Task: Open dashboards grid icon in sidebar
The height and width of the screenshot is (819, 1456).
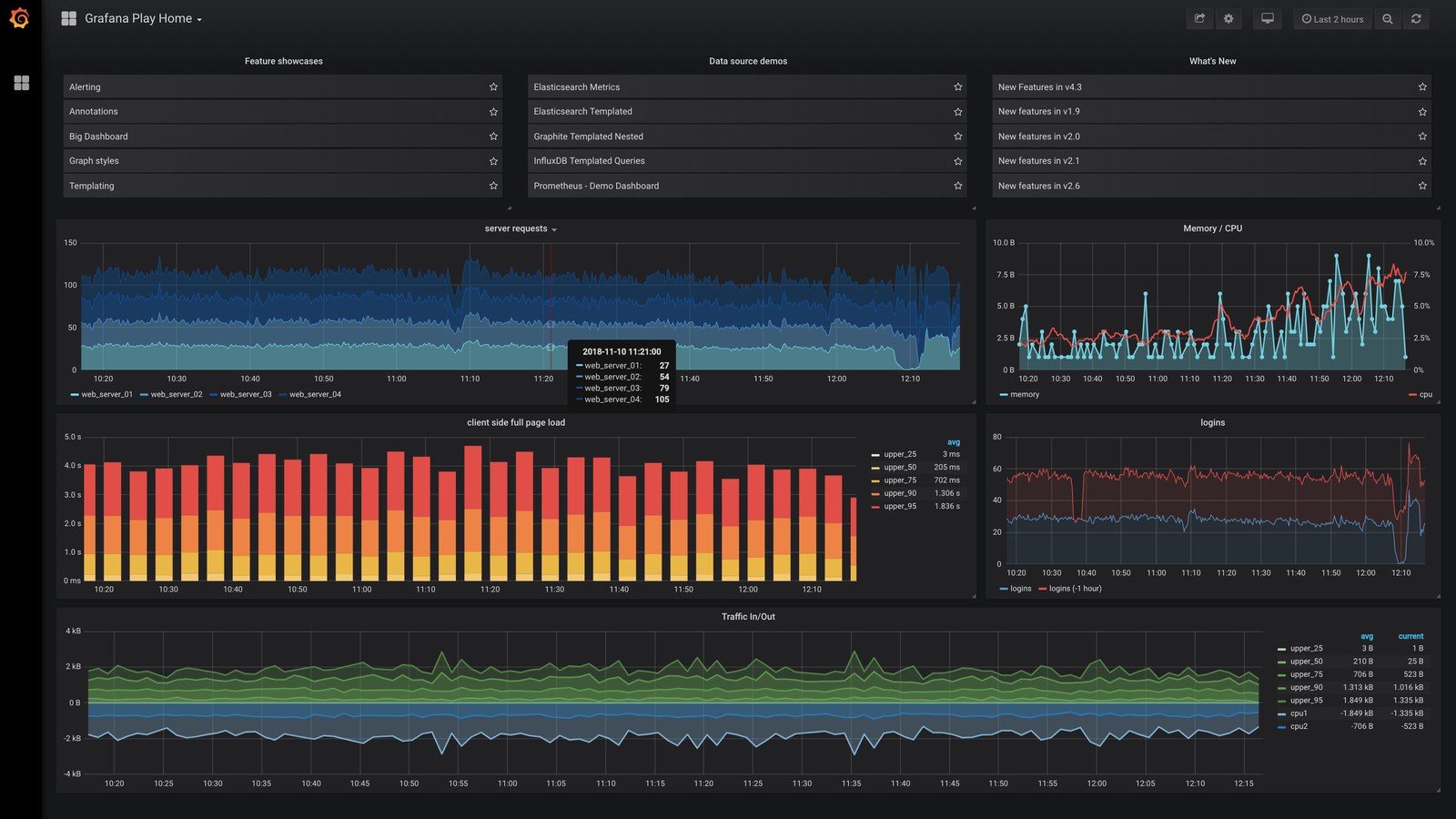Action: click(22, 83)
